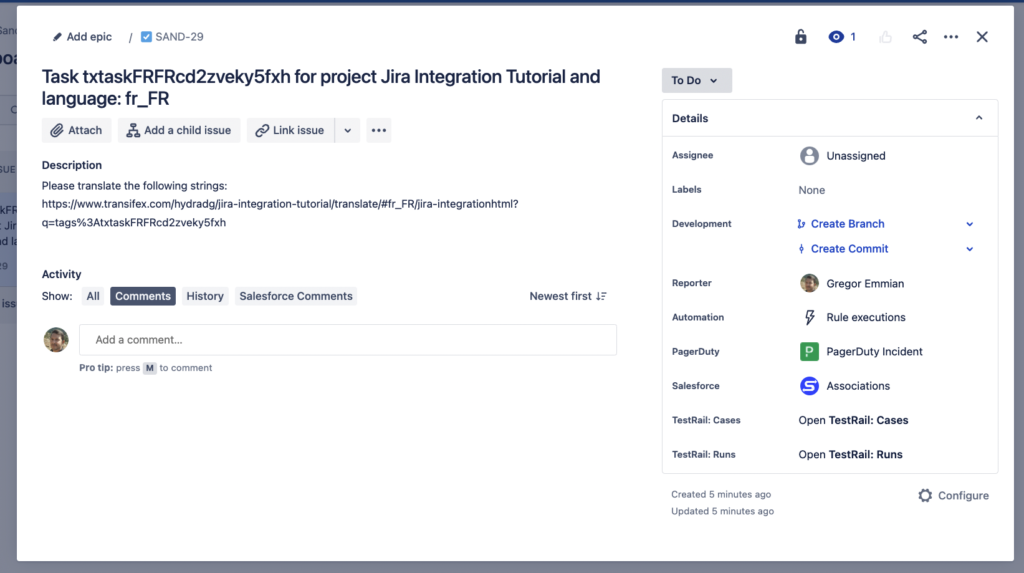Click the Create Commit link
The width and height of the screenshot is (1024, 573).
849,248
